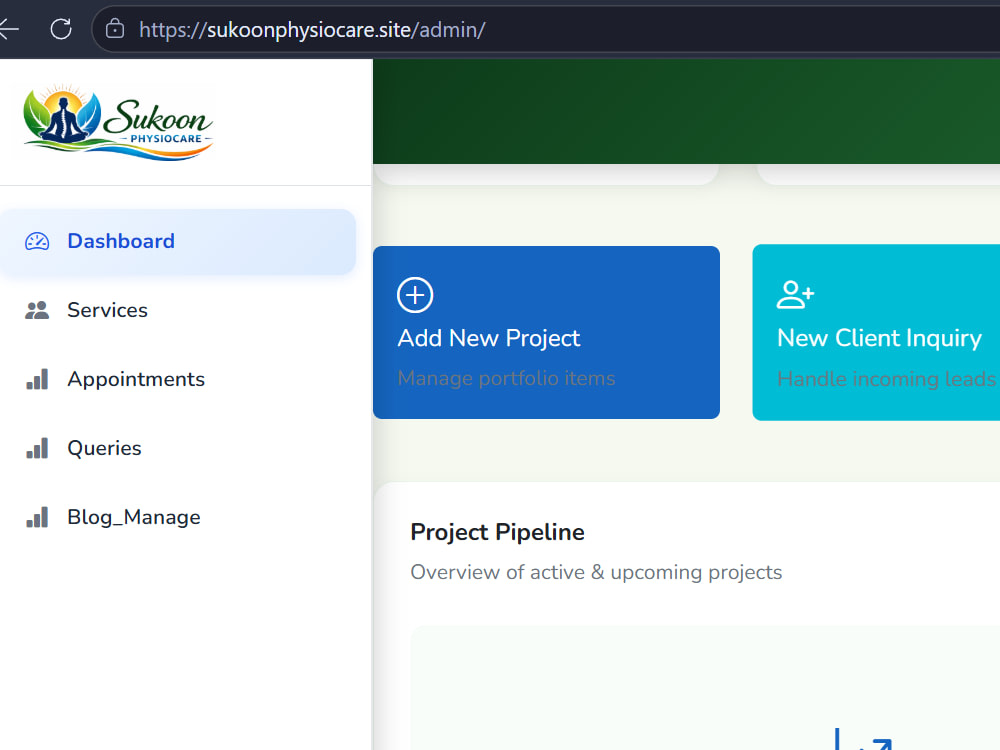This screenshot has width=1000, height=750.
Task: Open the Services menu item
Action: (178, 310)
